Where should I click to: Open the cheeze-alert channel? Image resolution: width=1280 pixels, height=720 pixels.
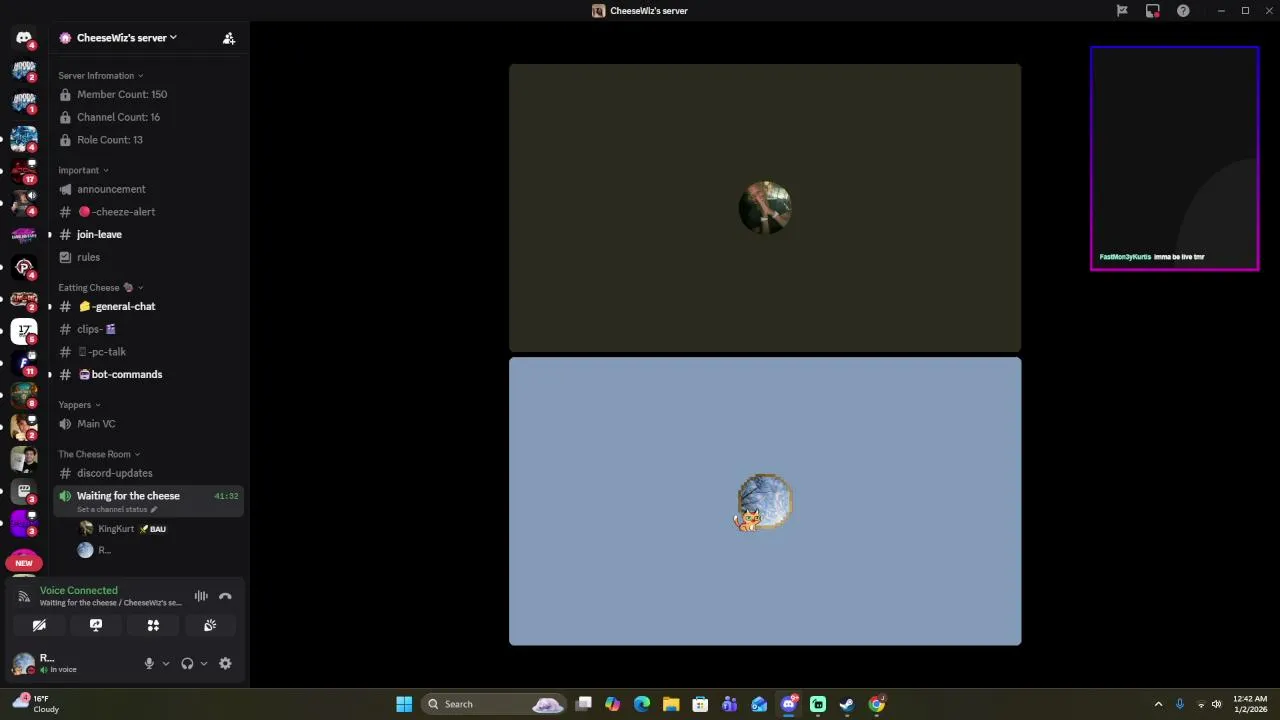click(x=149, y=212)
